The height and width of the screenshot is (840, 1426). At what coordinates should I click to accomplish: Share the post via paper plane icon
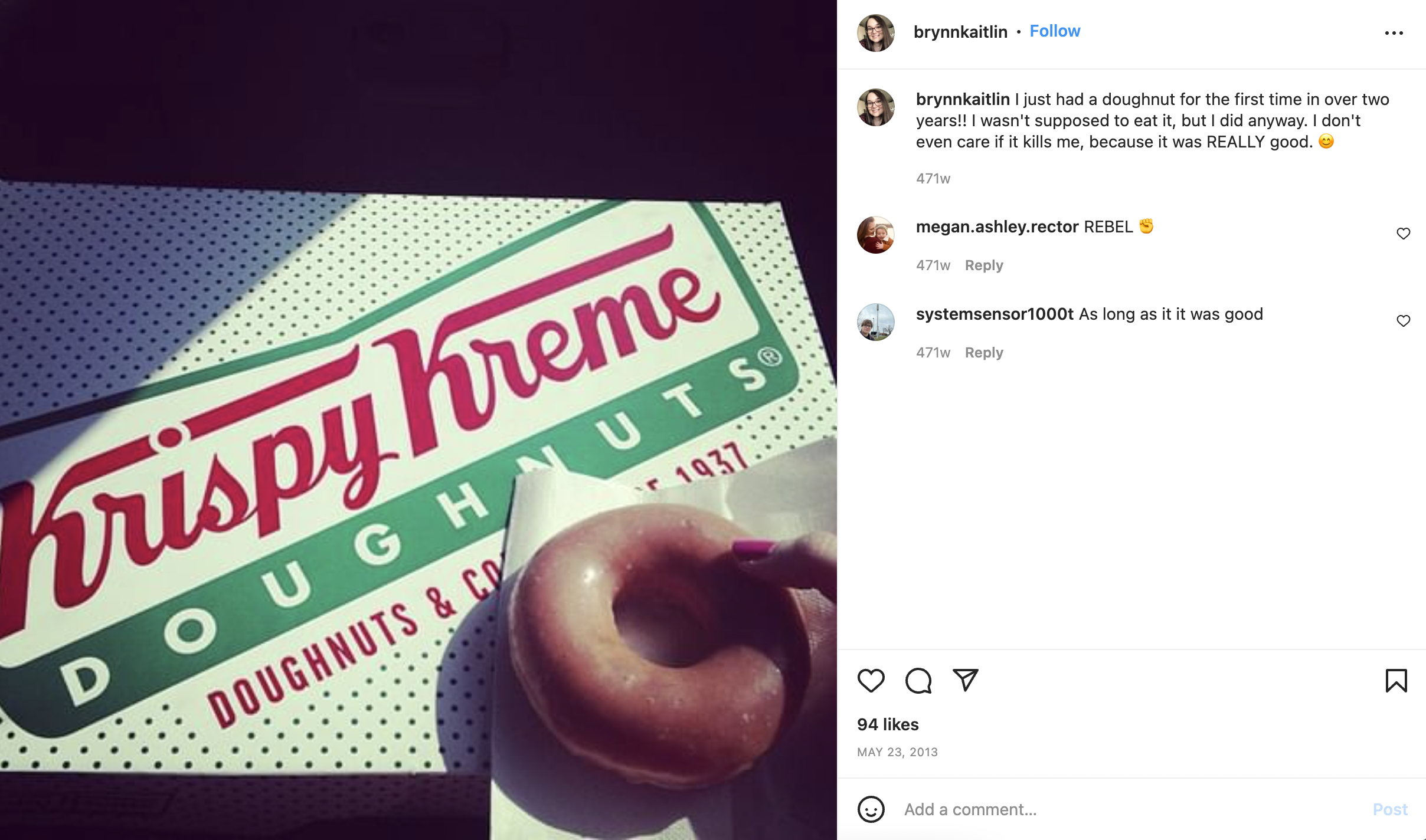[x=966, y=680]
